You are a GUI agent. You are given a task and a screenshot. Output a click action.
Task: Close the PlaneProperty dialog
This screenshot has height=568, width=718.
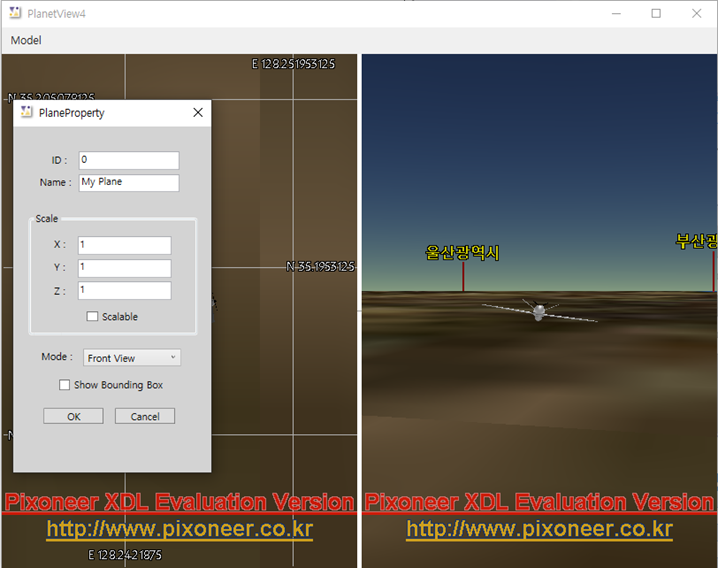198,113
